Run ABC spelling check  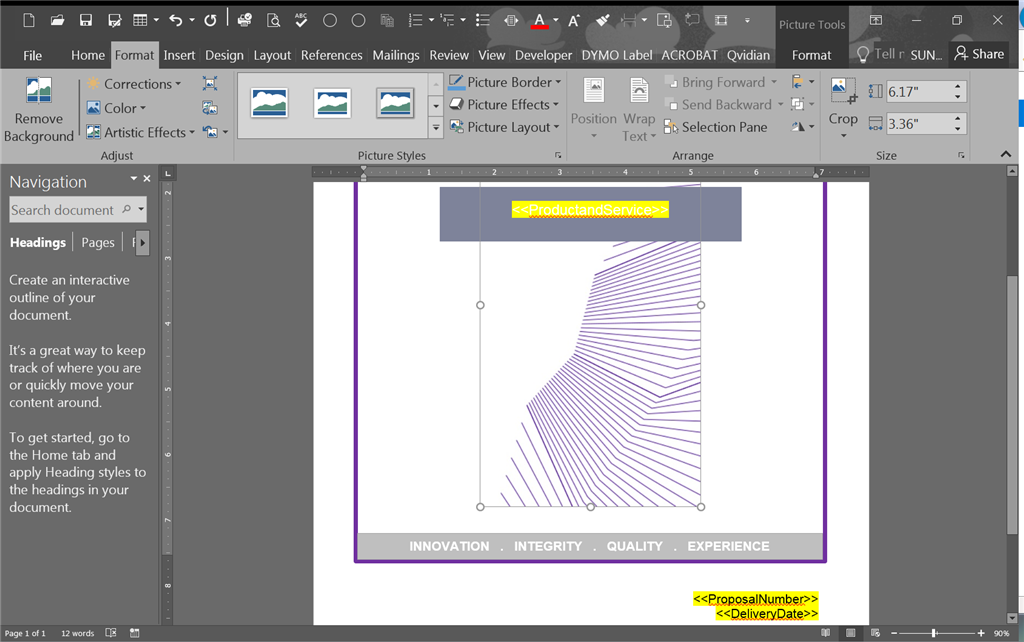(x=301, y=21)
